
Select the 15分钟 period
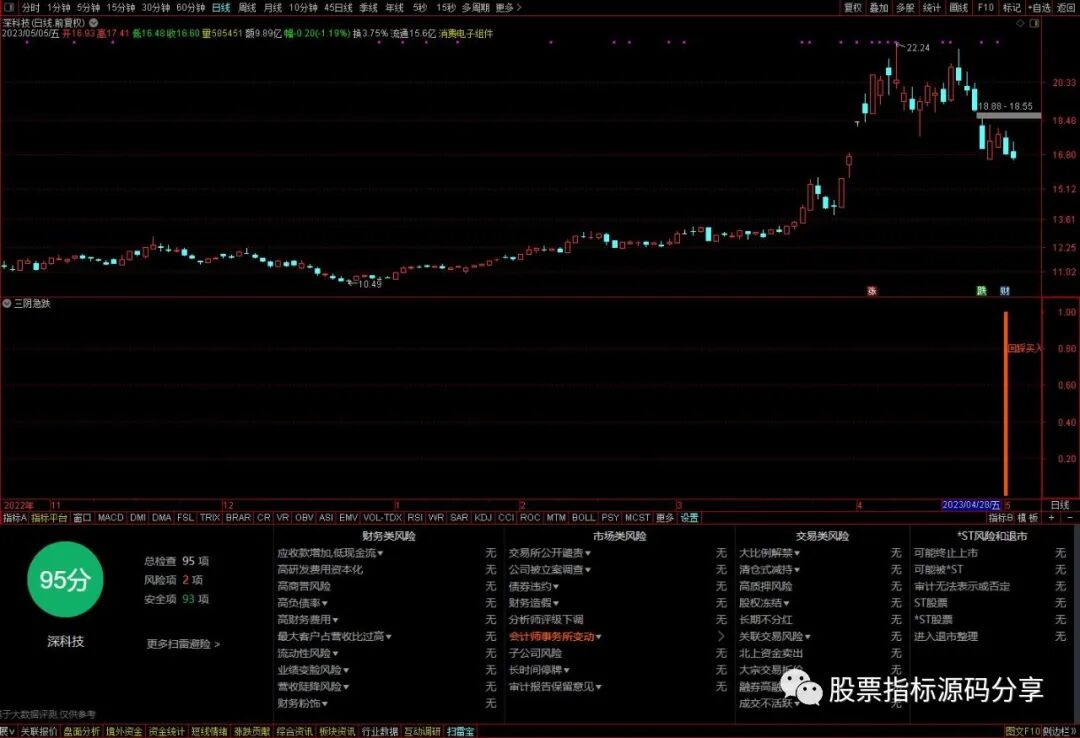tap(121, 8)
